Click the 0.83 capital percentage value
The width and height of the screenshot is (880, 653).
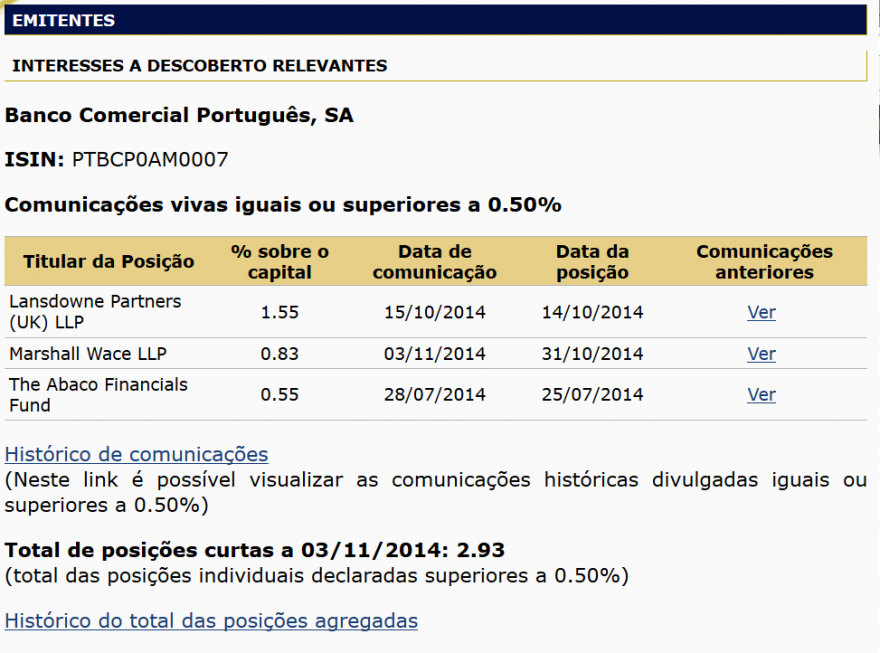coord(279,354)
